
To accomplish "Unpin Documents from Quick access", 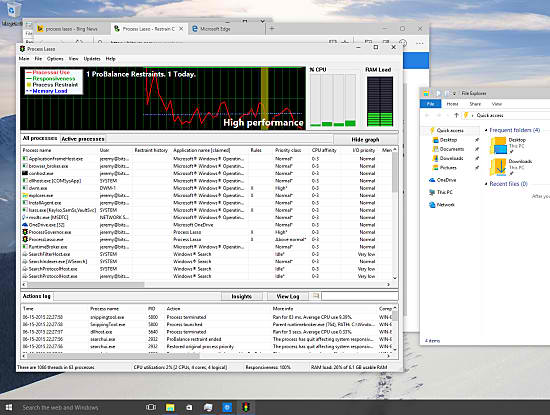I will [x=477, y=149].
